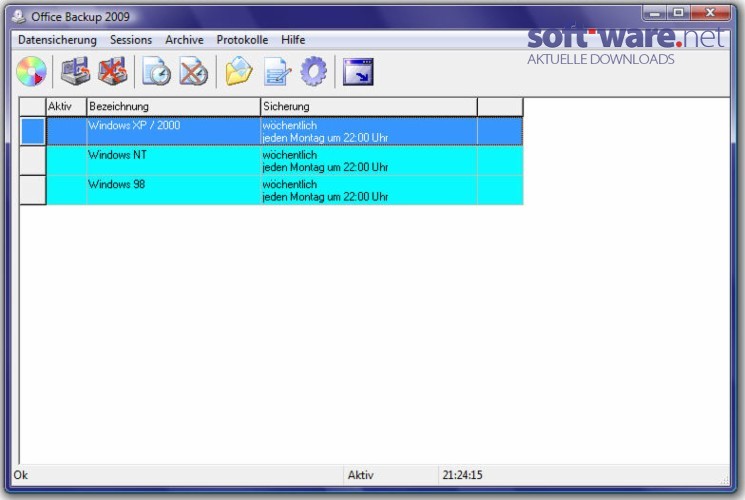
Task: Click the schedule document with clock icon
Action: (156, 71)
